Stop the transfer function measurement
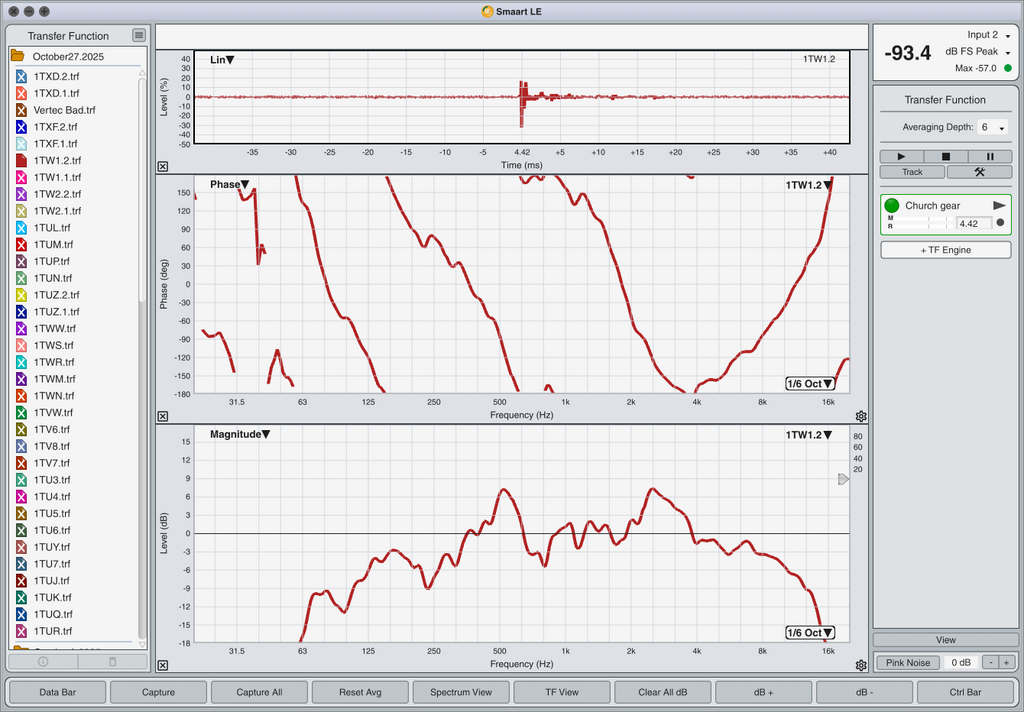Image resolution: width=1024 pixels, height=712 pixels. click(946, 157)
